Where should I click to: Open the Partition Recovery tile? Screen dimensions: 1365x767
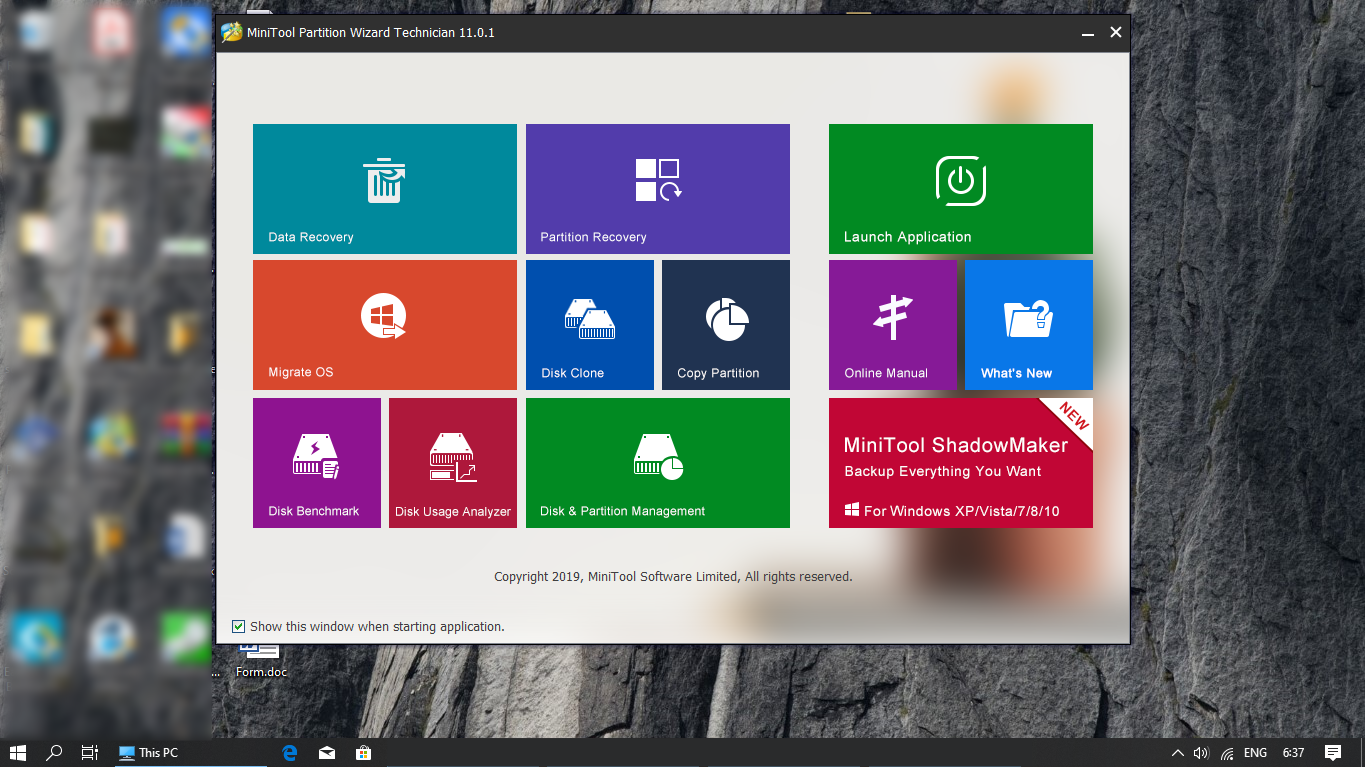(658, 189)
